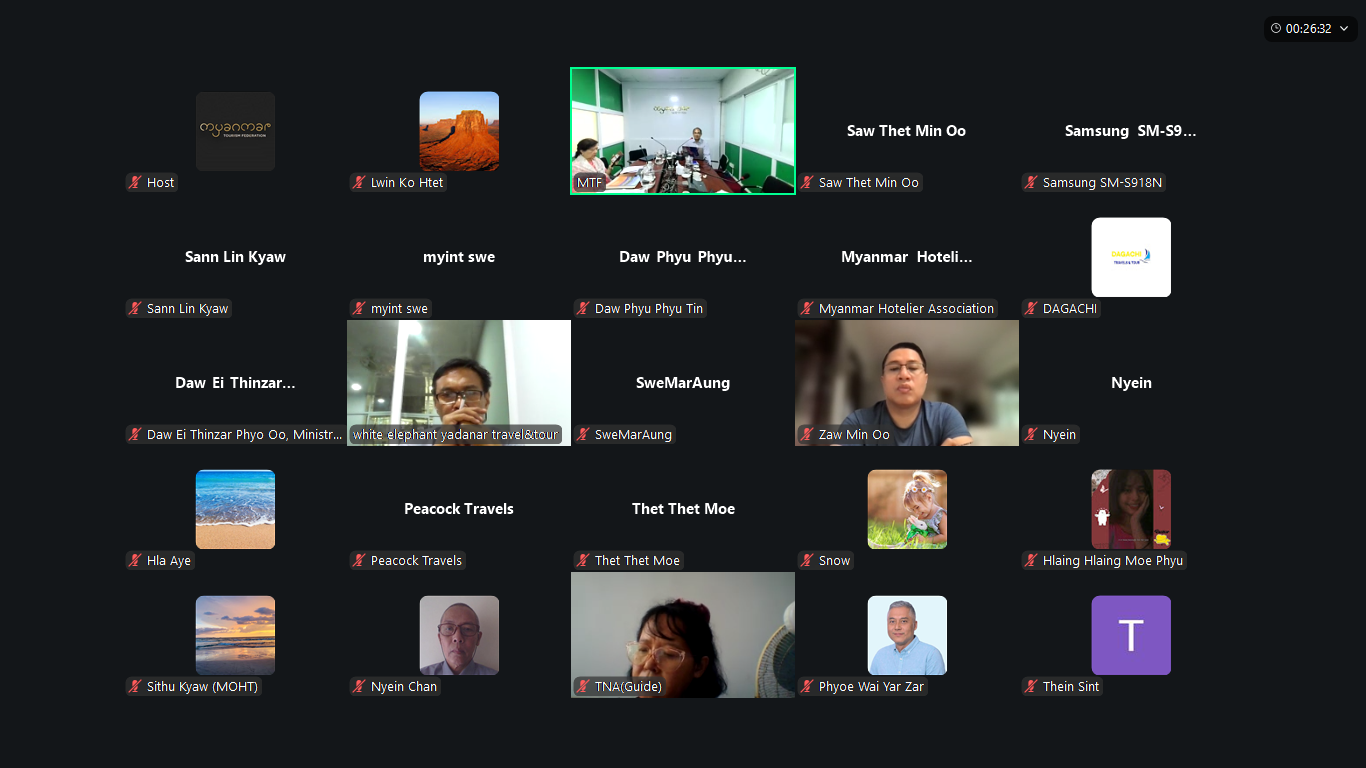Click the muted microphone icon beside Host
The height and width of the screenshot is (768, 1366).
[x=134, y=183]
